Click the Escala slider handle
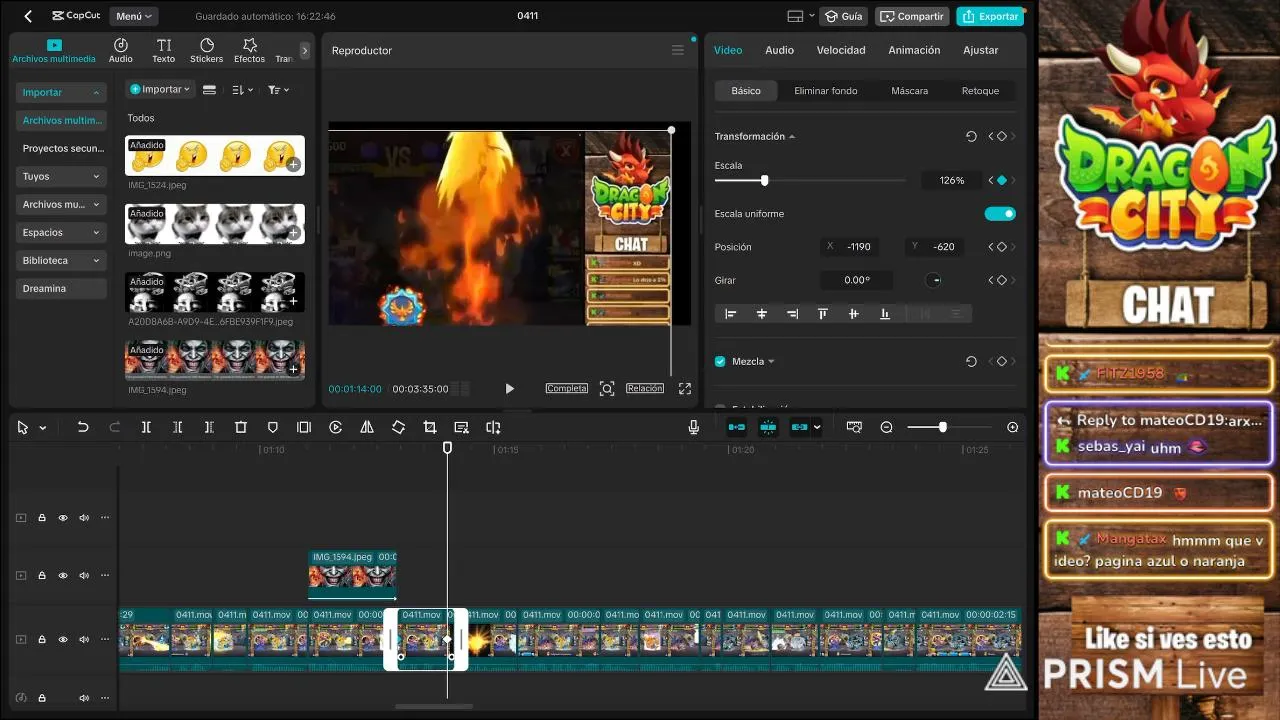This screenshot has height=720, width=1280. [x=765, y=180]
